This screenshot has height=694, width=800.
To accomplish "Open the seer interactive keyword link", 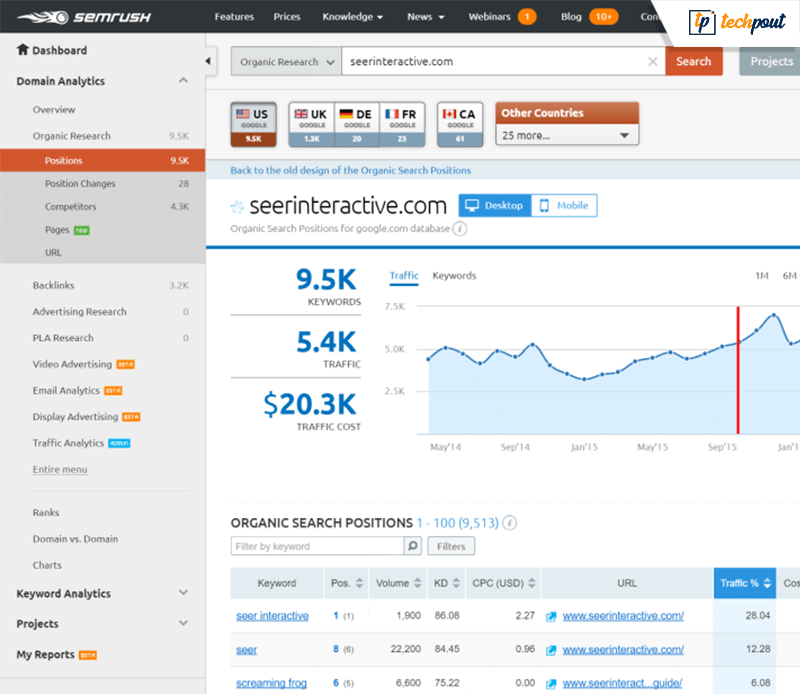I will tap(272, 616).
